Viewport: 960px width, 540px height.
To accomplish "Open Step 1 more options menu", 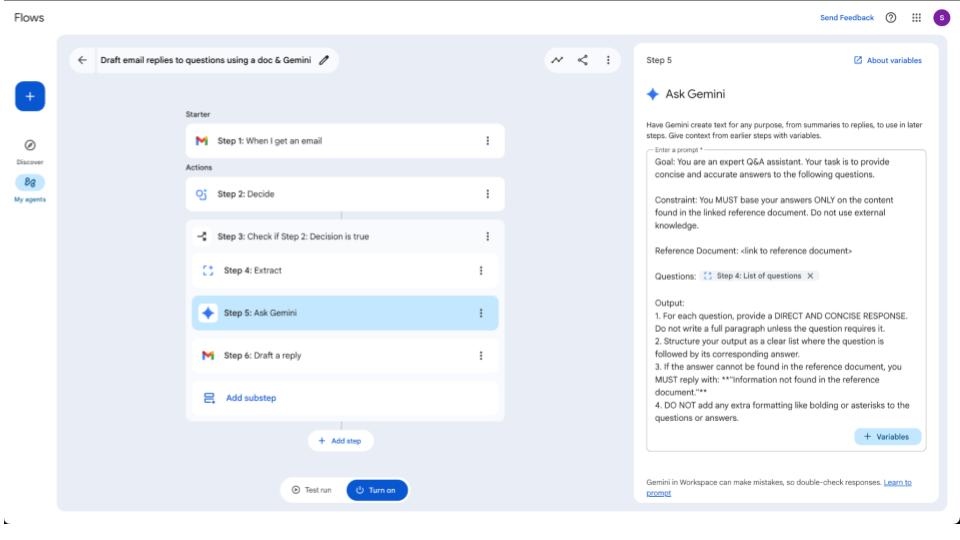I will [487, 141].
